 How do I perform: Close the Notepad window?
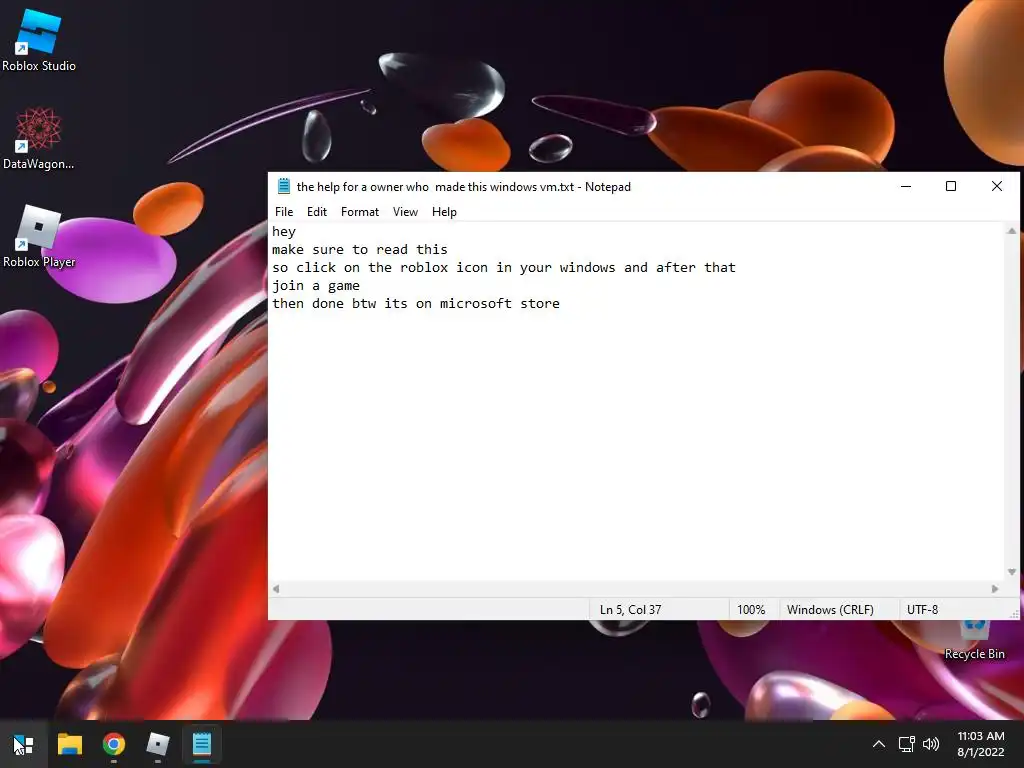point(997,186)
